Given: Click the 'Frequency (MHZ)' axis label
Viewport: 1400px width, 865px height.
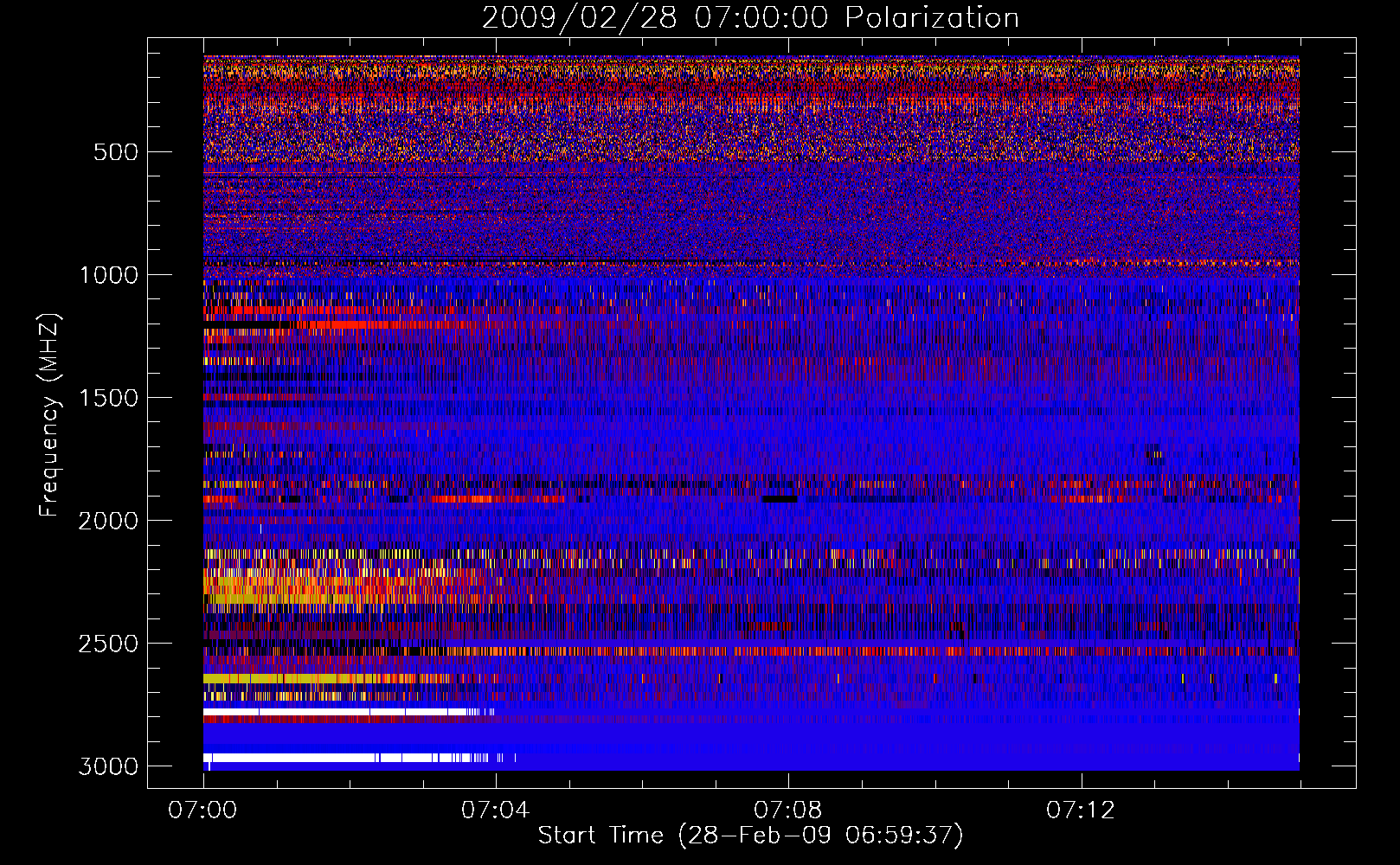Looking at the screenshot, I should [x=49, y=415].
